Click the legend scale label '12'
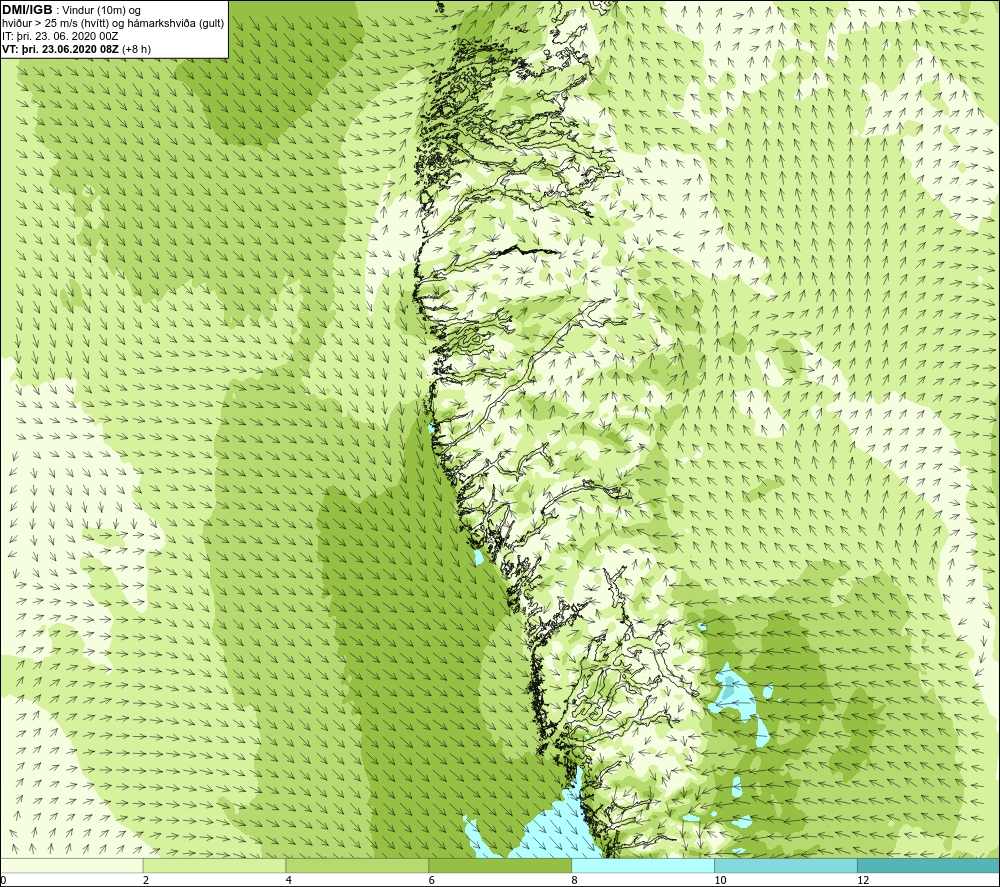 pyautogui.click(x=863, y=880)
